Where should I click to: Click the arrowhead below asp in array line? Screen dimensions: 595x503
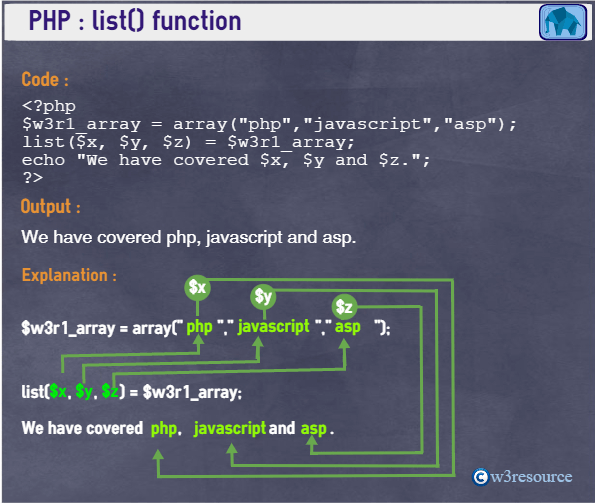[344, 344]
